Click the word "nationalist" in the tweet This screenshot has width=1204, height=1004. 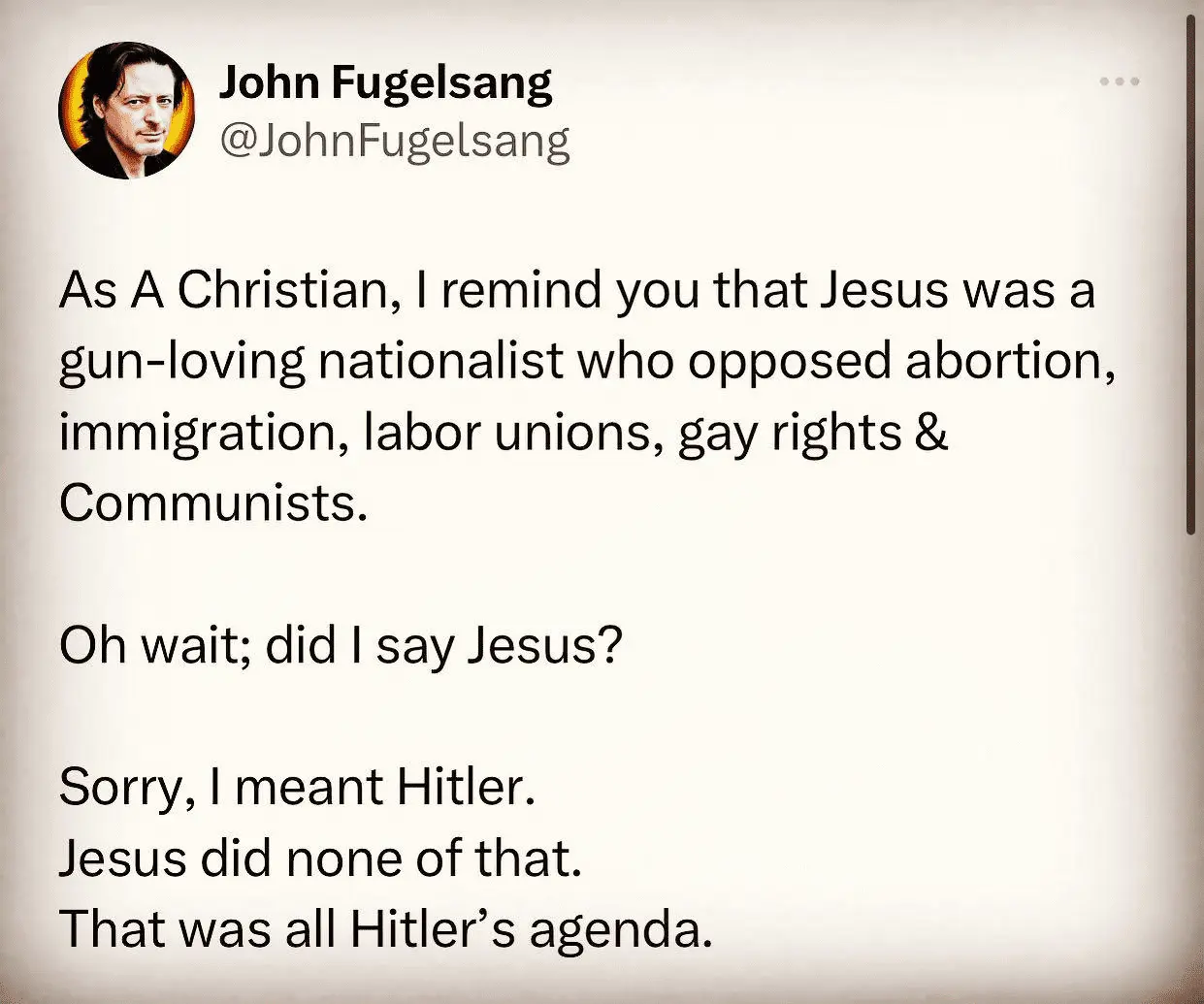441,361
